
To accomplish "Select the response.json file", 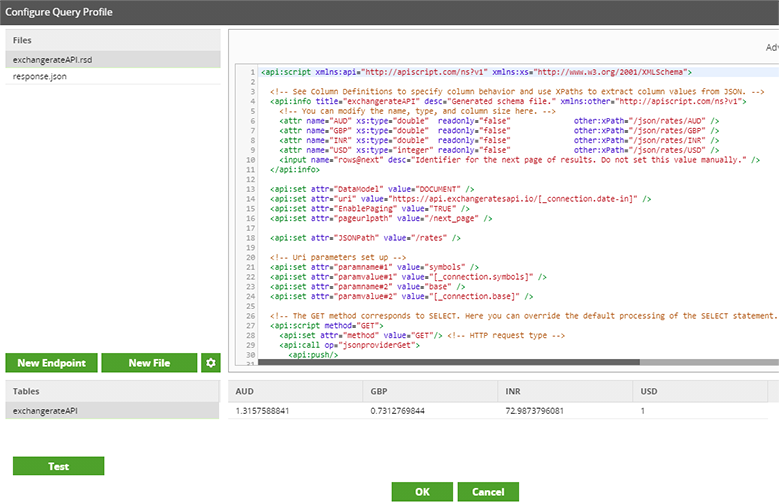I will 113,76.
